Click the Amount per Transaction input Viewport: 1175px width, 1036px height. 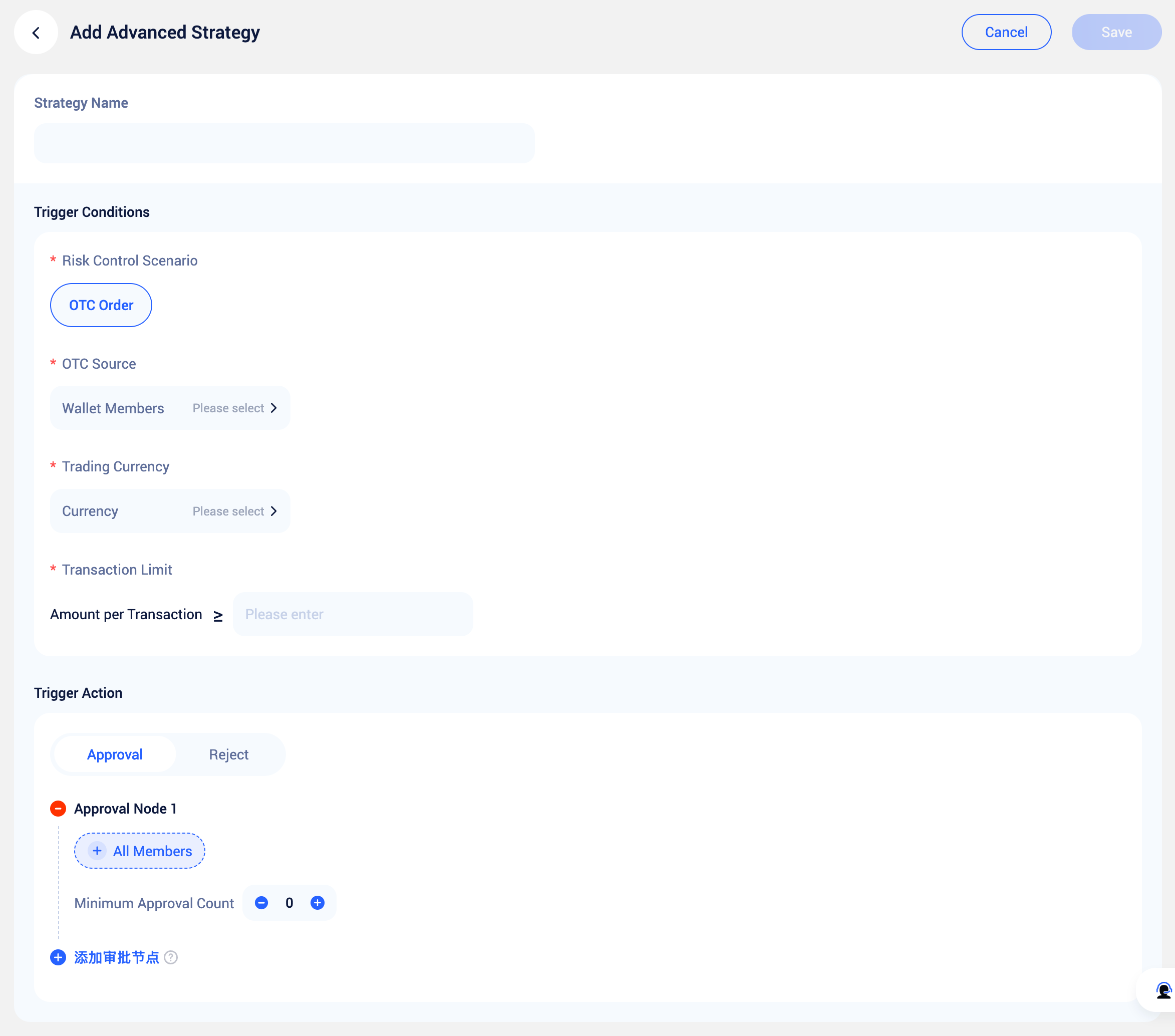(x=353, y=614)
